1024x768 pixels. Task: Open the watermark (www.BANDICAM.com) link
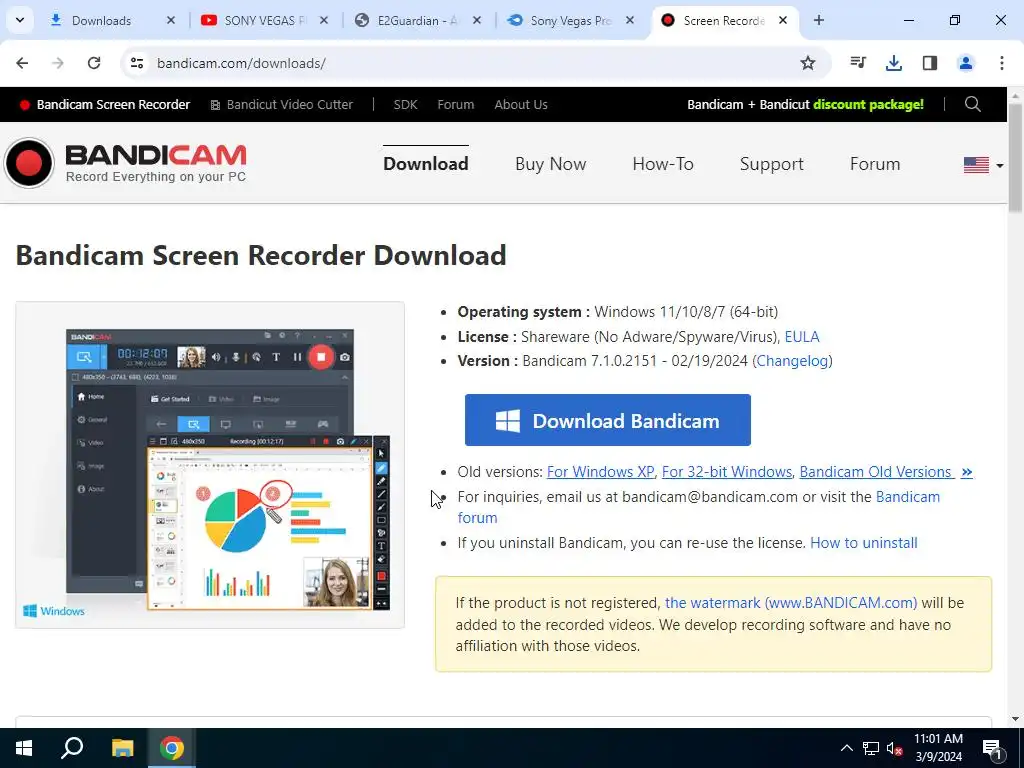(x=791, y=603)
